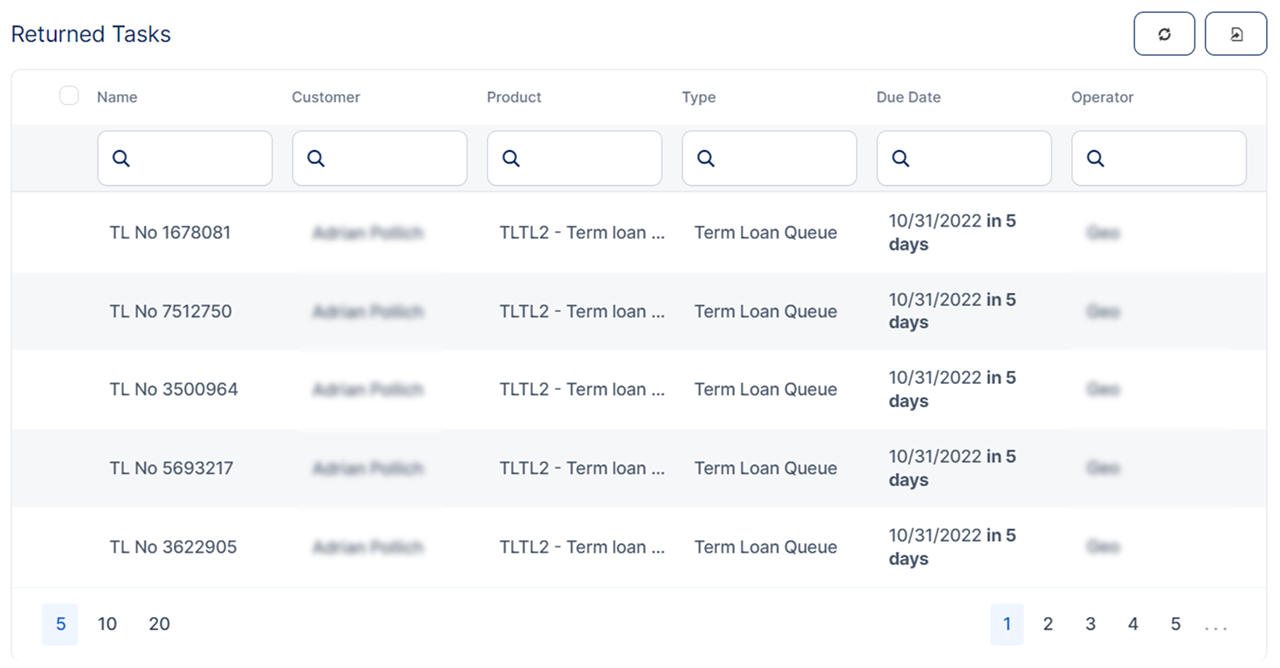This screenshot has width=1280, height=668.
Task: Click the magnifier icon in Customer filter
Action: coord(316,158)
